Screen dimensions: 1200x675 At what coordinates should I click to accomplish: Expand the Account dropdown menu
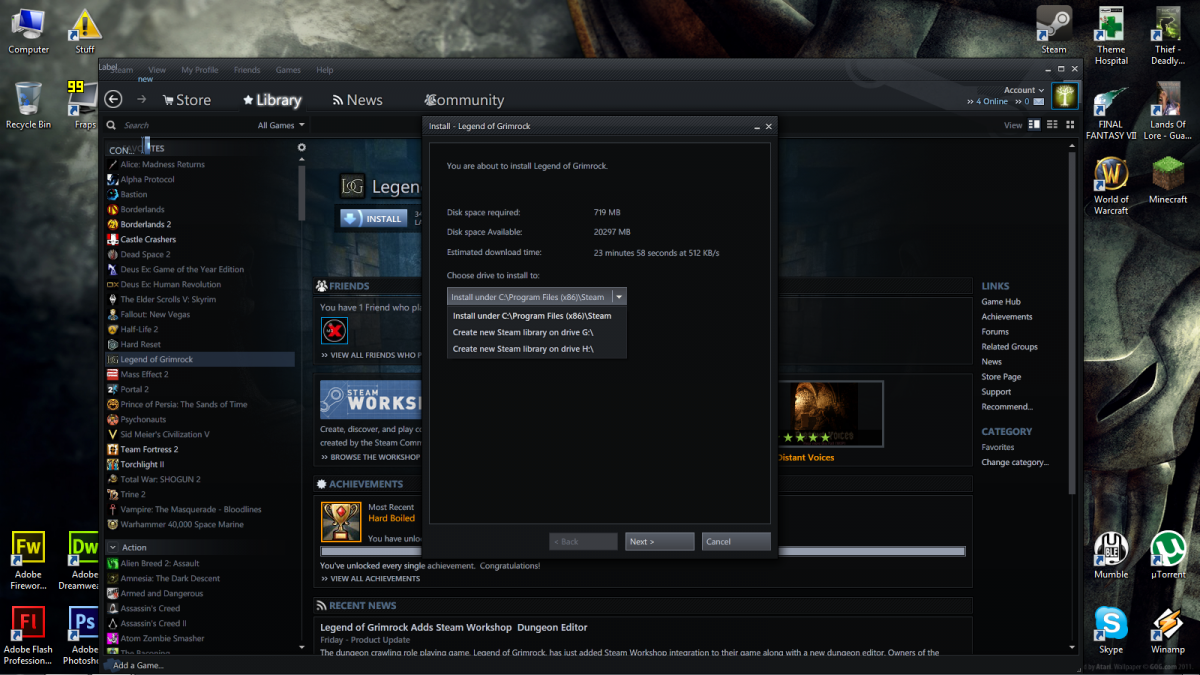pyautogui.click(x=1024, y=90)
